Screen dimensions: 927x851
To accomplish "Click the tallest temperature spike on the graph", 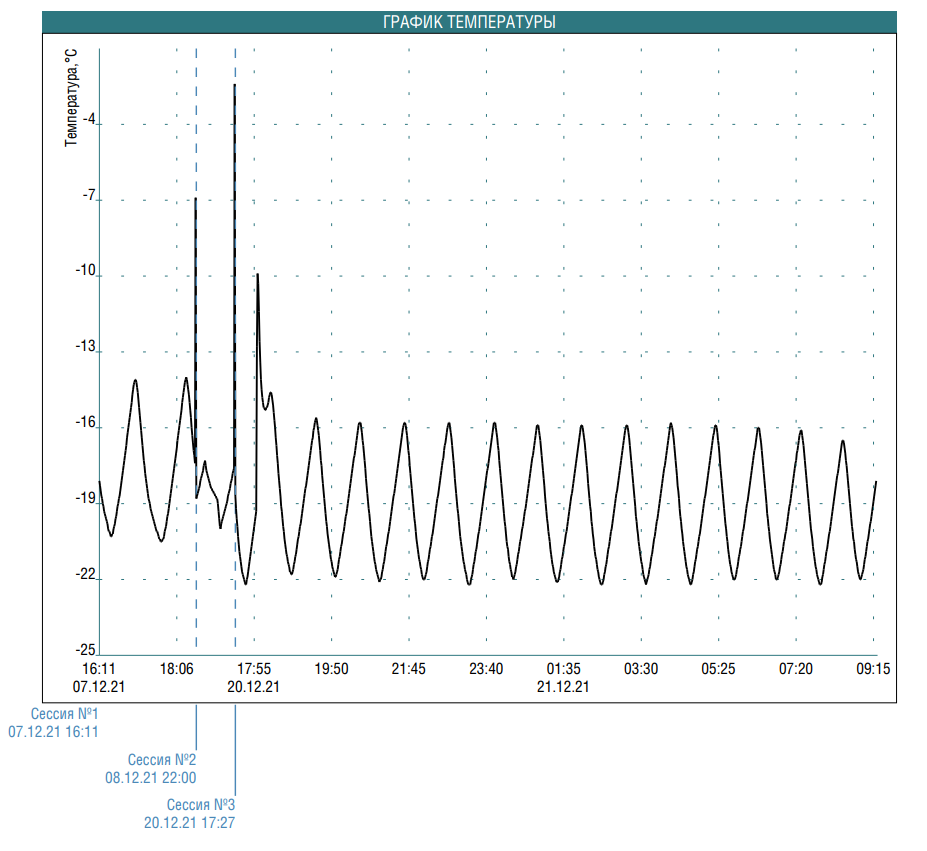I will pyautogui.click(x=235, y=87).
